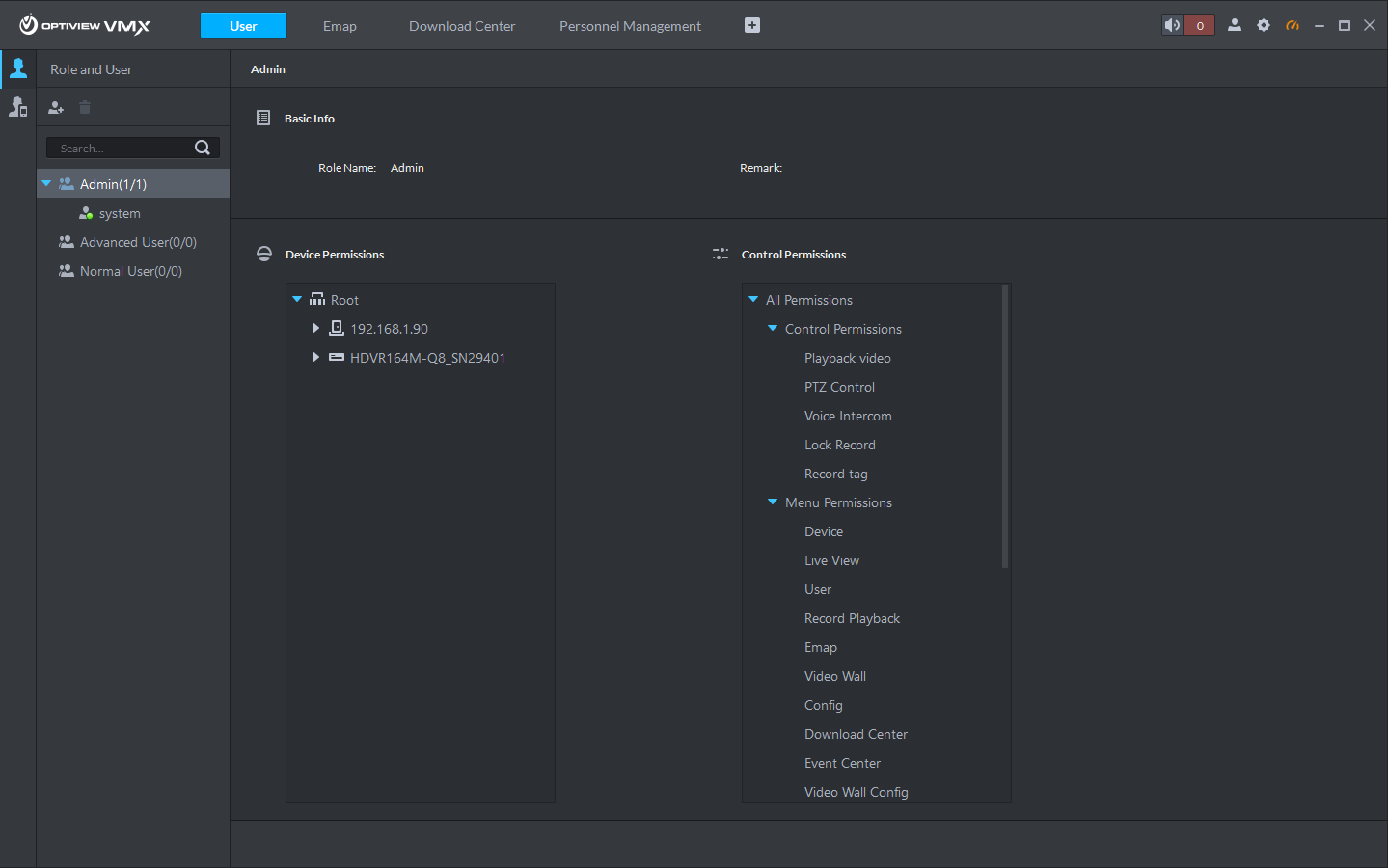Collapse the Menu Permissions group
The height and width of the screenshot is (868, 1388).
(x=772, y=502)
